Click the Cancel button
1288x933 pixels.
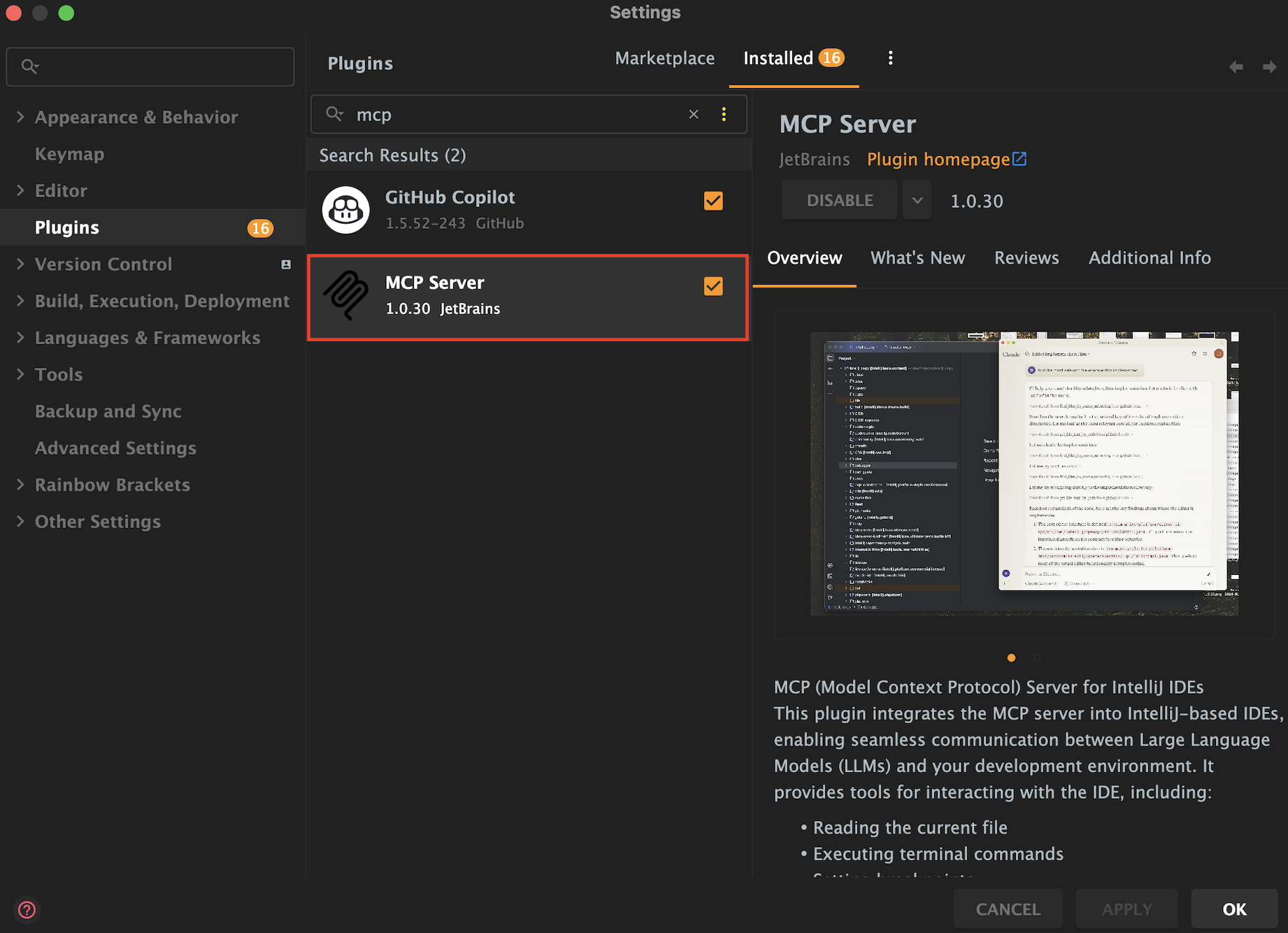pos(1008,909)
